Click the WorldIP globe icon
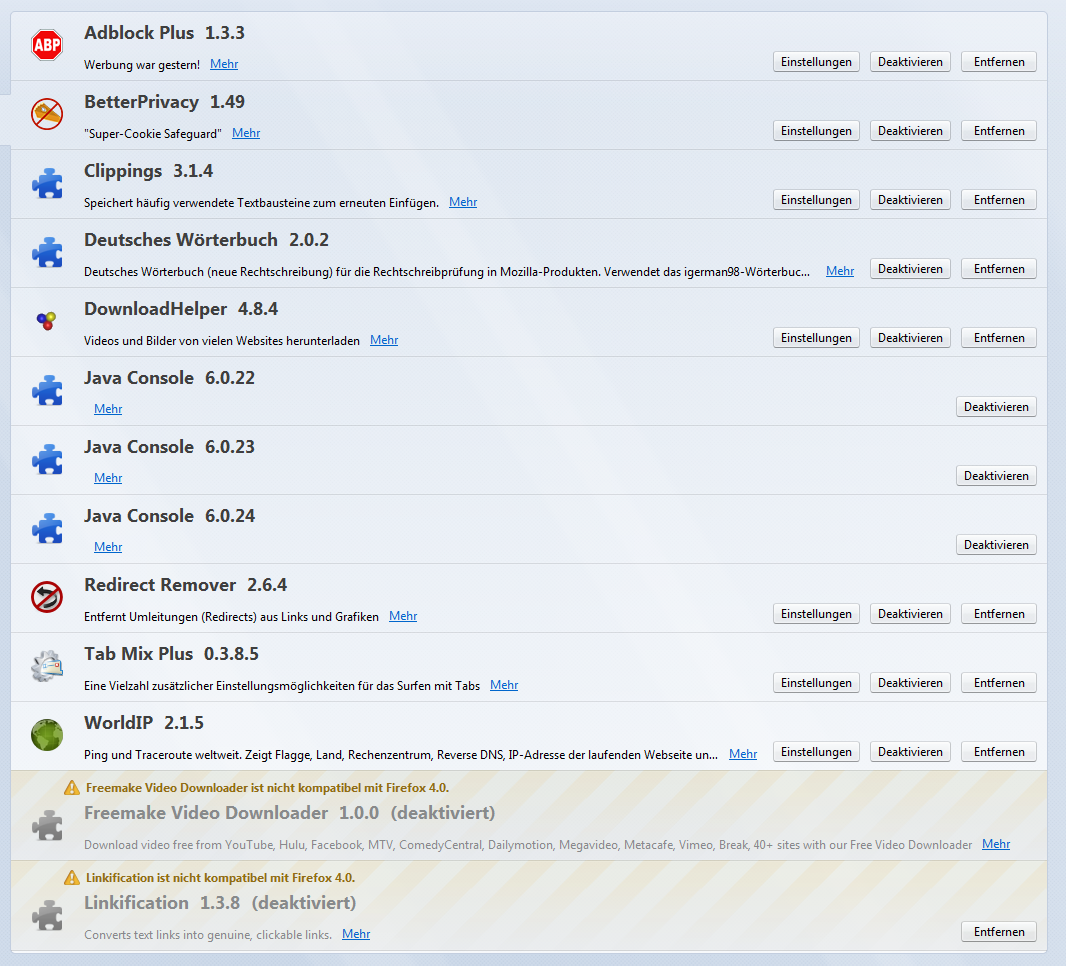 tap(47, 735)
